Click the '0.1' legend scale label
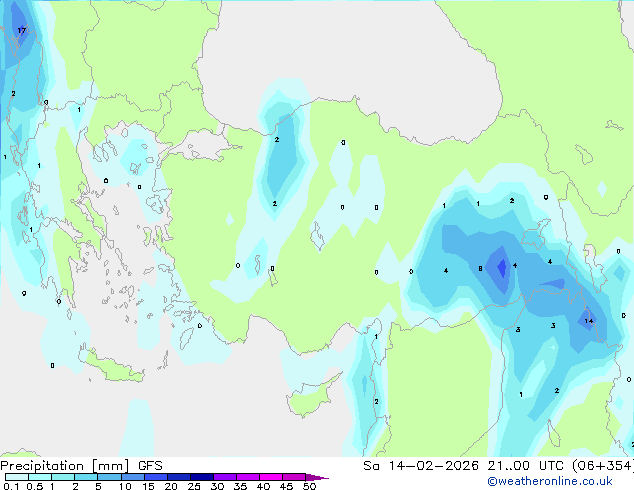Screen dimensions: 634x490 coord(11,486)
